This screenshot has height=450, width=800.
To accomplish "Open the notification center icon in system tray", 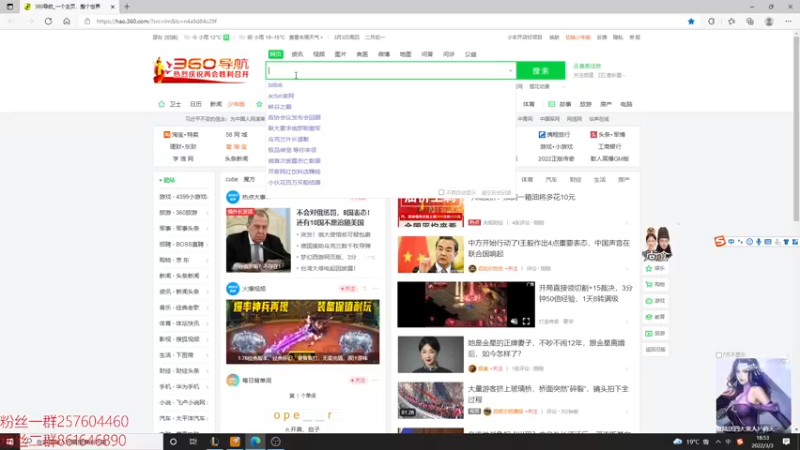I will [x=786, y=441].
